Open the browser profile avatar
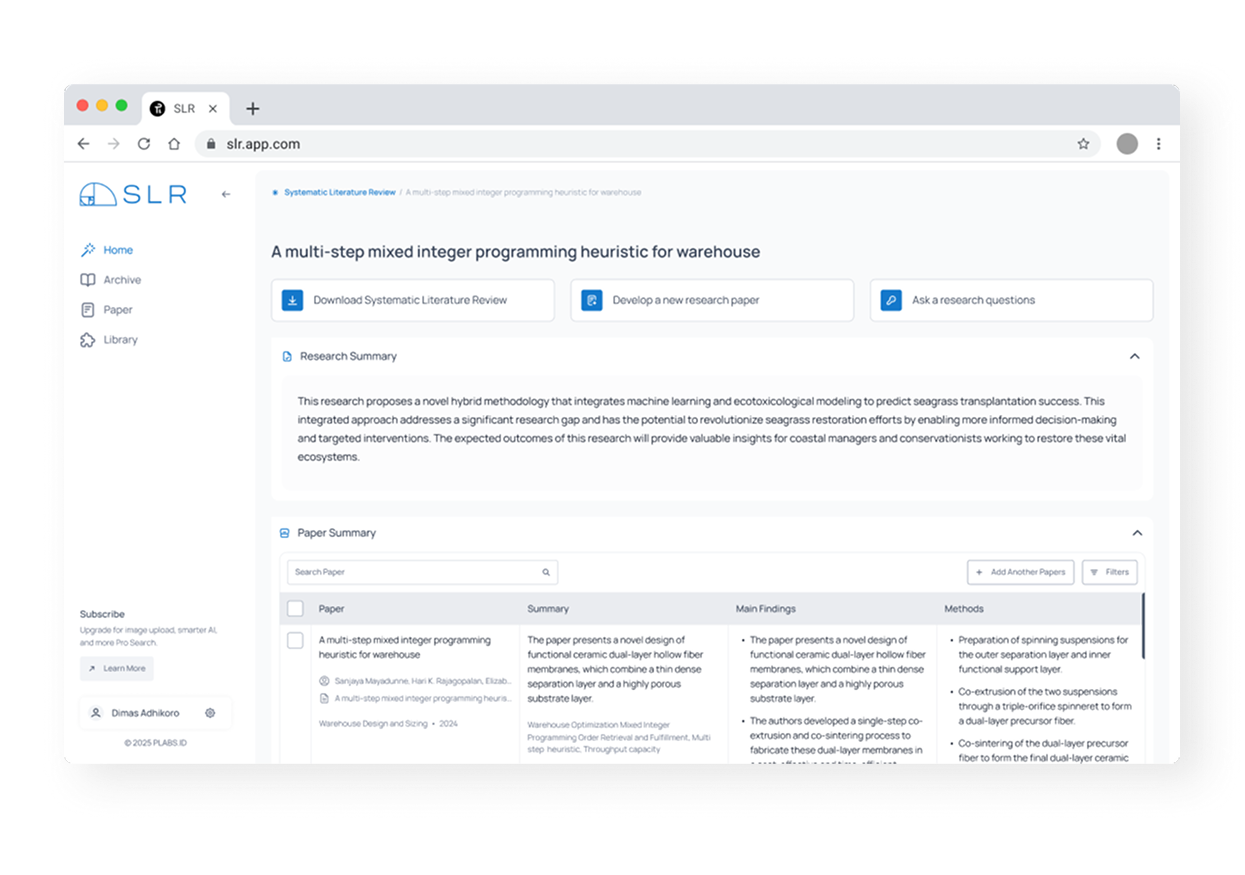The height and width of the screenshot is (875, 1245). coord(1127,144)
